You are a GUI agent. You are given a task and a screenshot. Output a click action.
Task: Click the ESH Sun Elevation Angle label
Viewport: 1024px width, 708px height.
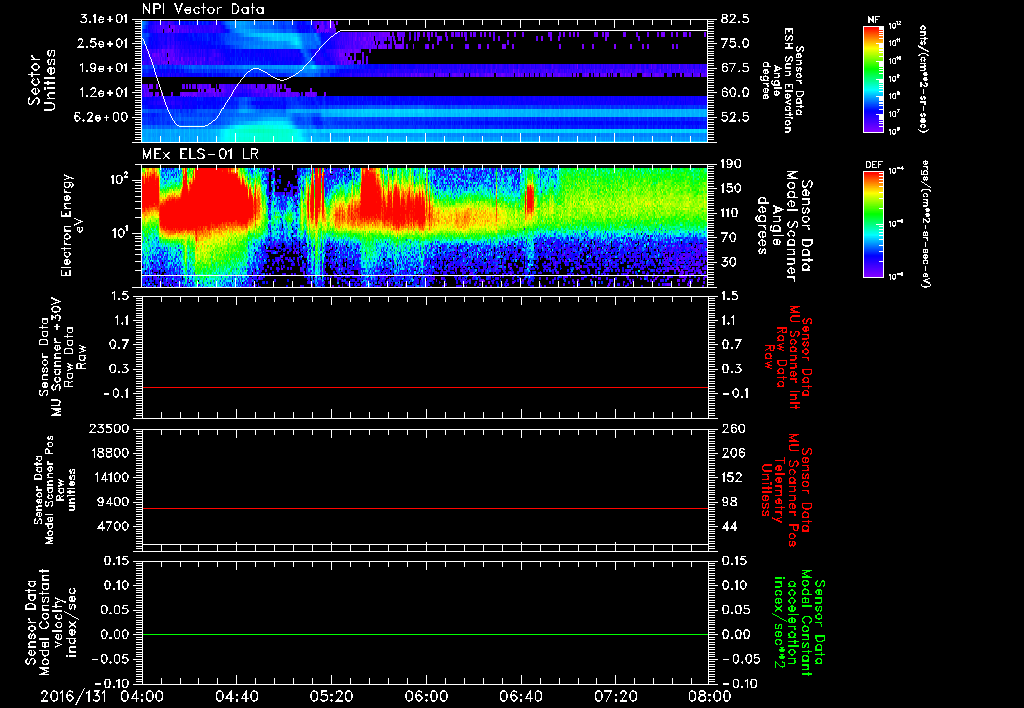(782, 80)
